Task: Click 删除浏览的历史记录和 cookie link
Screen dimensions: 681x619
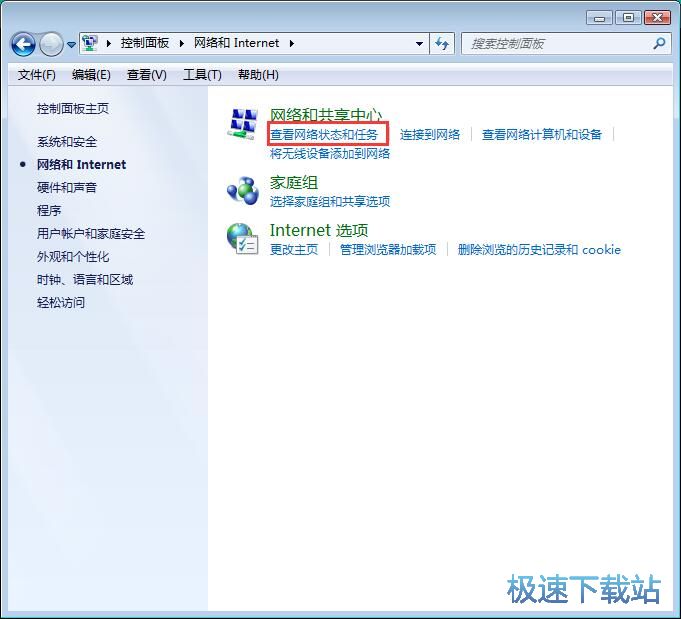Action: coord(539,250)
